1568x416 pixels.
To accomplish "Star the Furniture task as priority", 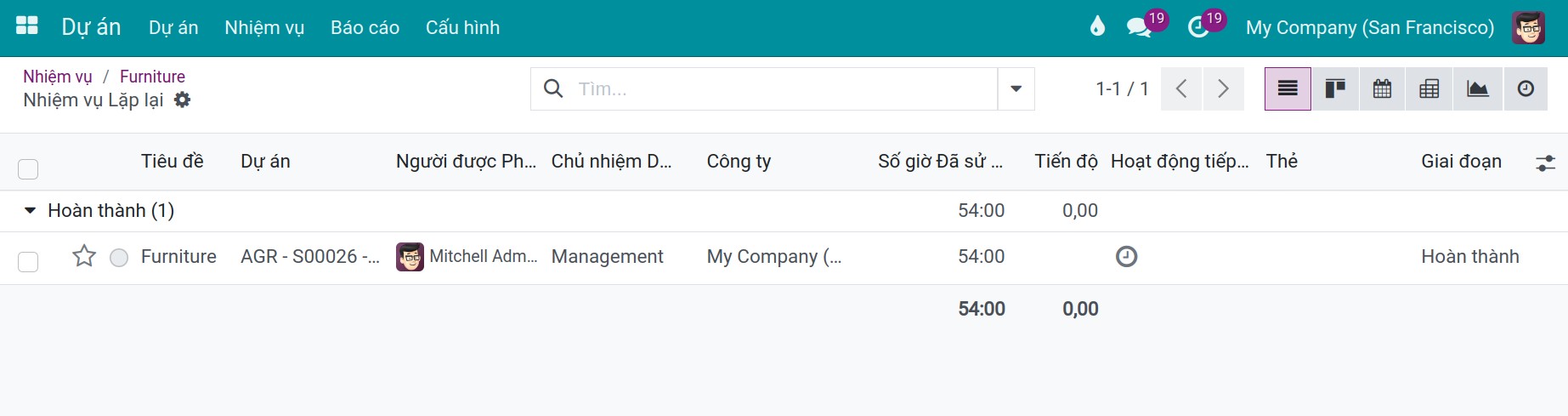I will [x=84, y=256].
